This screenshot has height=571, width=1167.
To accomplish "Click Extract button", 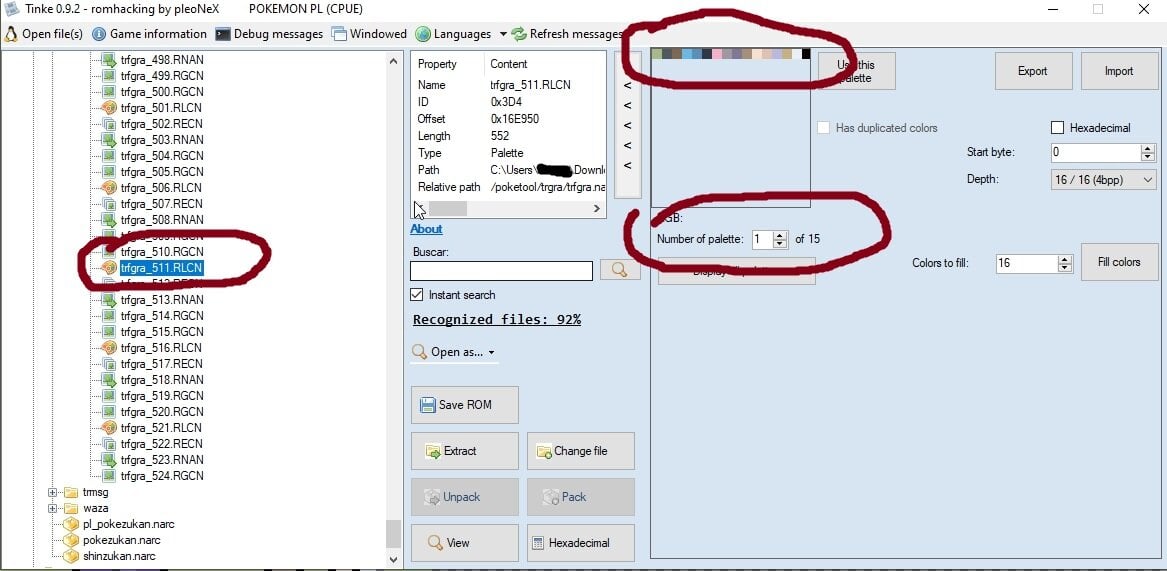I will tap(464, 451).
